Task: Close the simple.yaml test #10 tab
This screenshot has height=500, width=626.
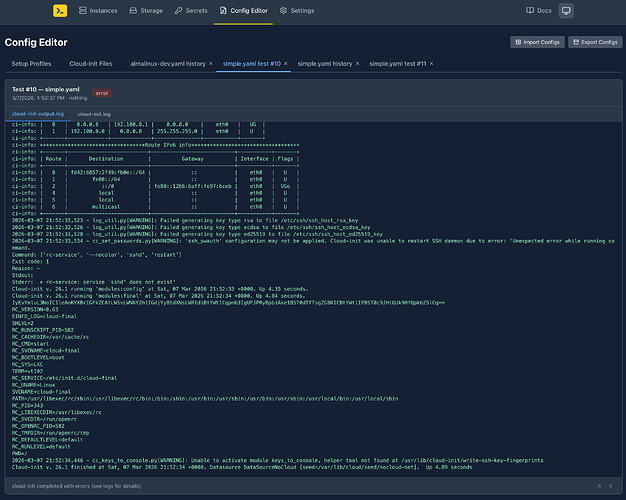Action: click(285, 63)
